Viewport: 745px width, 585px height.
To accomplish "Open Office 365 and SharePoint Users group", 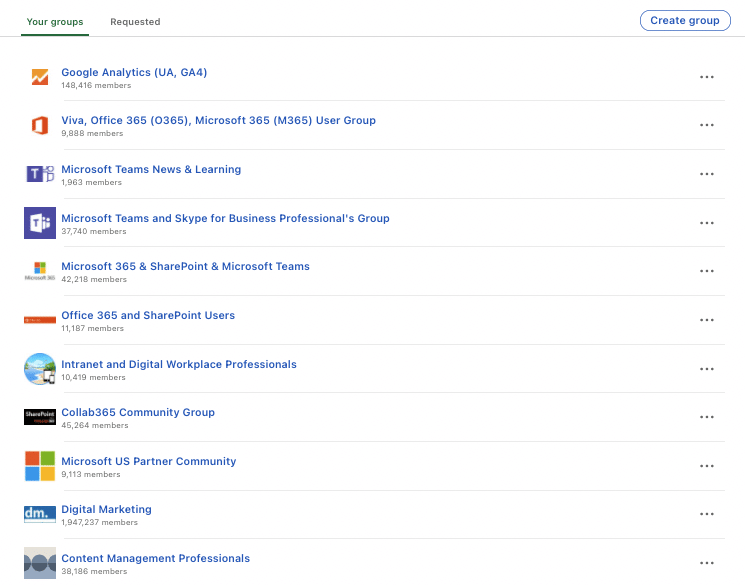I will [x=148, y=315].
